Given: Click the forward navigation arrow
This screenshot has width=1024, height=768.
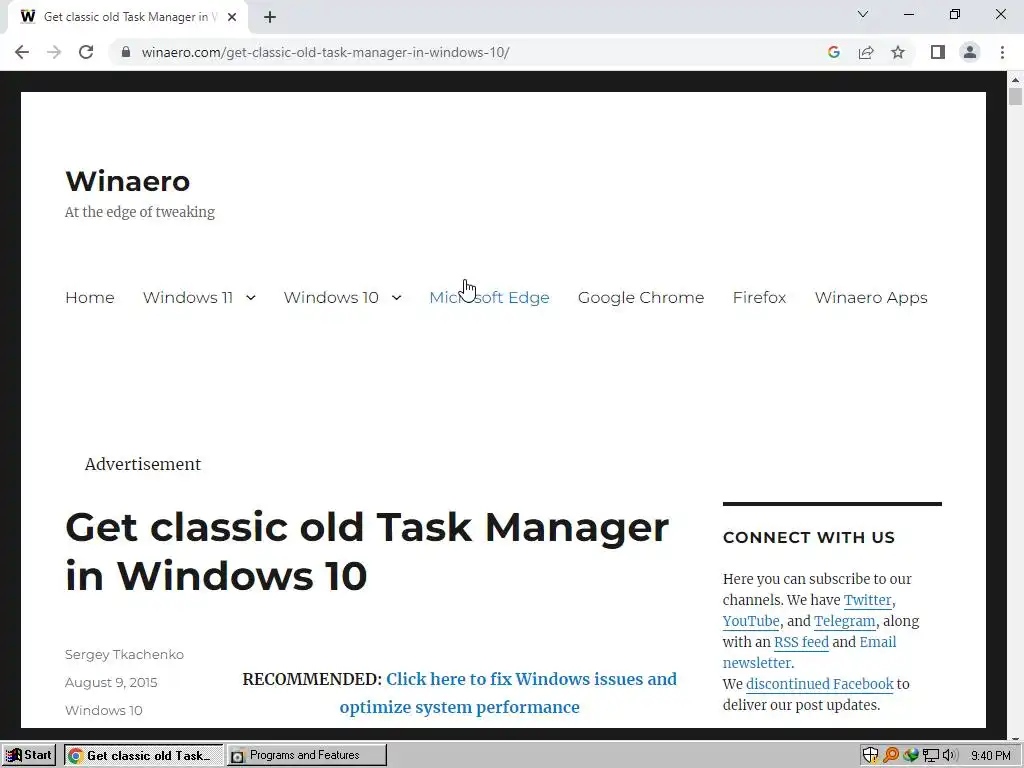Looking at the screenshot, I should click(x=54, y=52).
